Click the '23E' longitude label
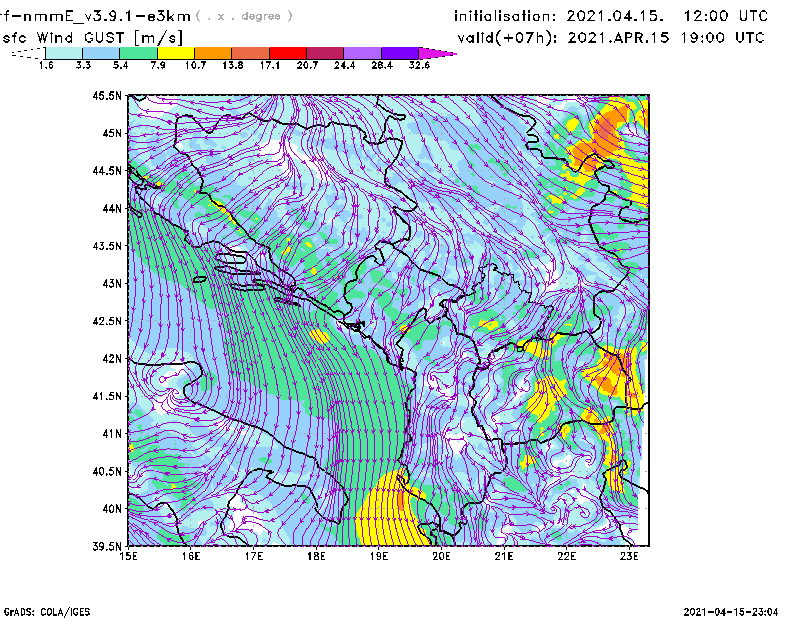The height and width of the screenshot is (618, 800). click(629, 556)
